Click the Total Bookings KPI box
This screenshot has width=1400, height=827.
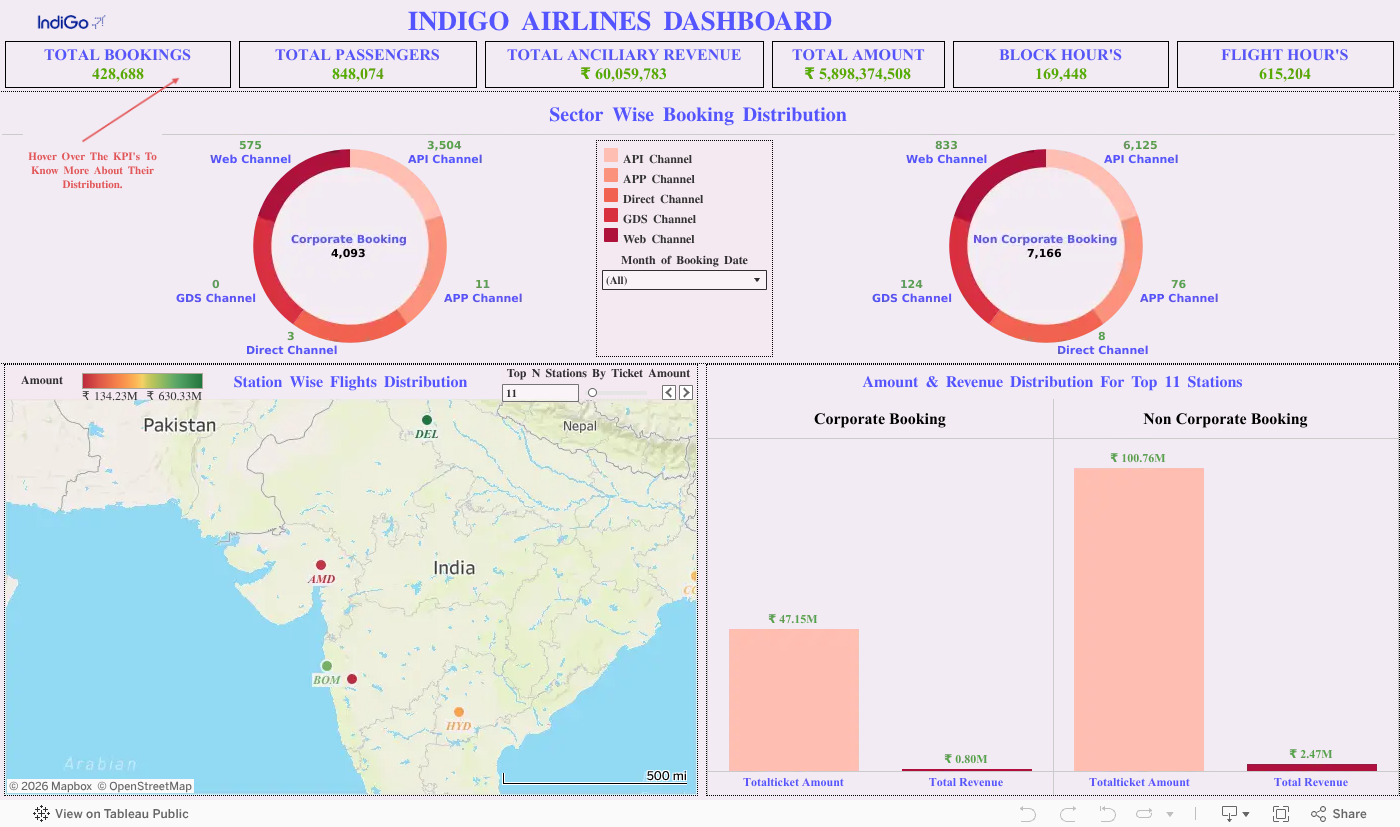tap(118, 64)
